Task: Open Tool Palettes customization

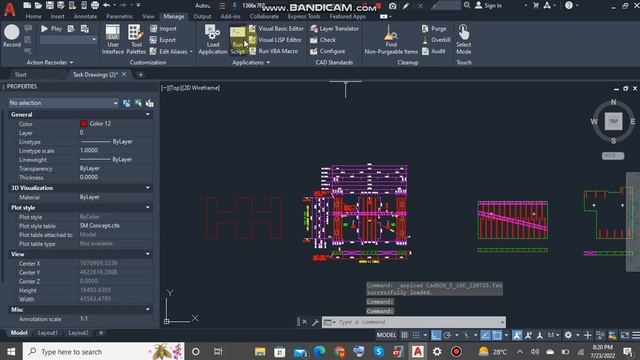Action: 136,39
